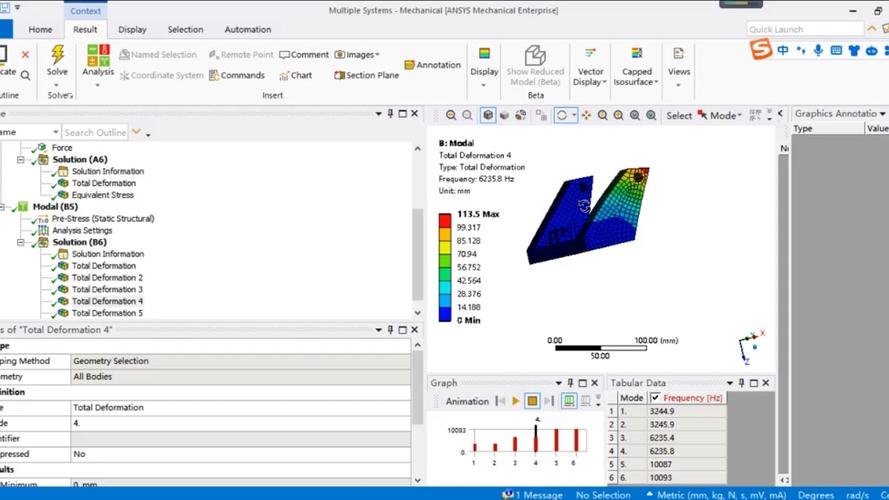
Task: Open the Select Mode dropdown
Action: tap(719, 115)
